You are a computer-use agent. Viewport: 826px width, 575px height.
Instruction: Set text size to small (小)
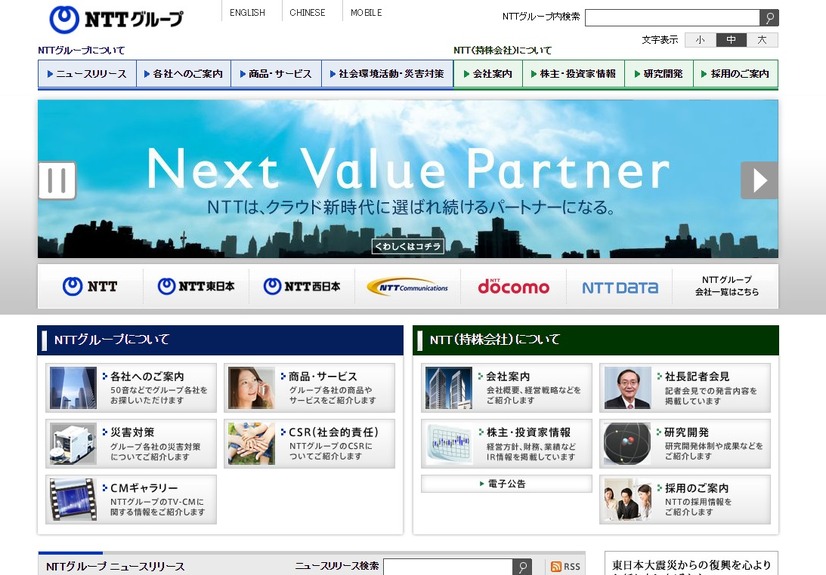[700, 39]
